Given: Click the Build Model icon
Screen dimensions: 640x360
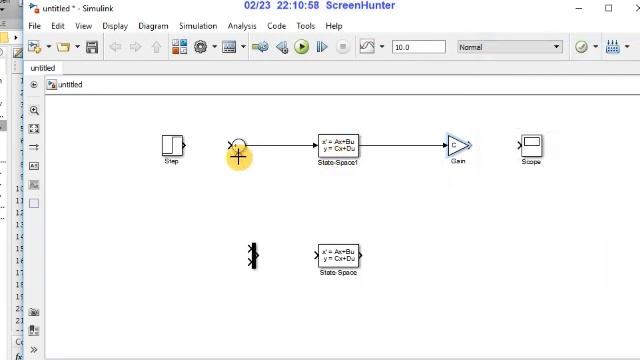Looking at the screenshot, I should 613,47.
